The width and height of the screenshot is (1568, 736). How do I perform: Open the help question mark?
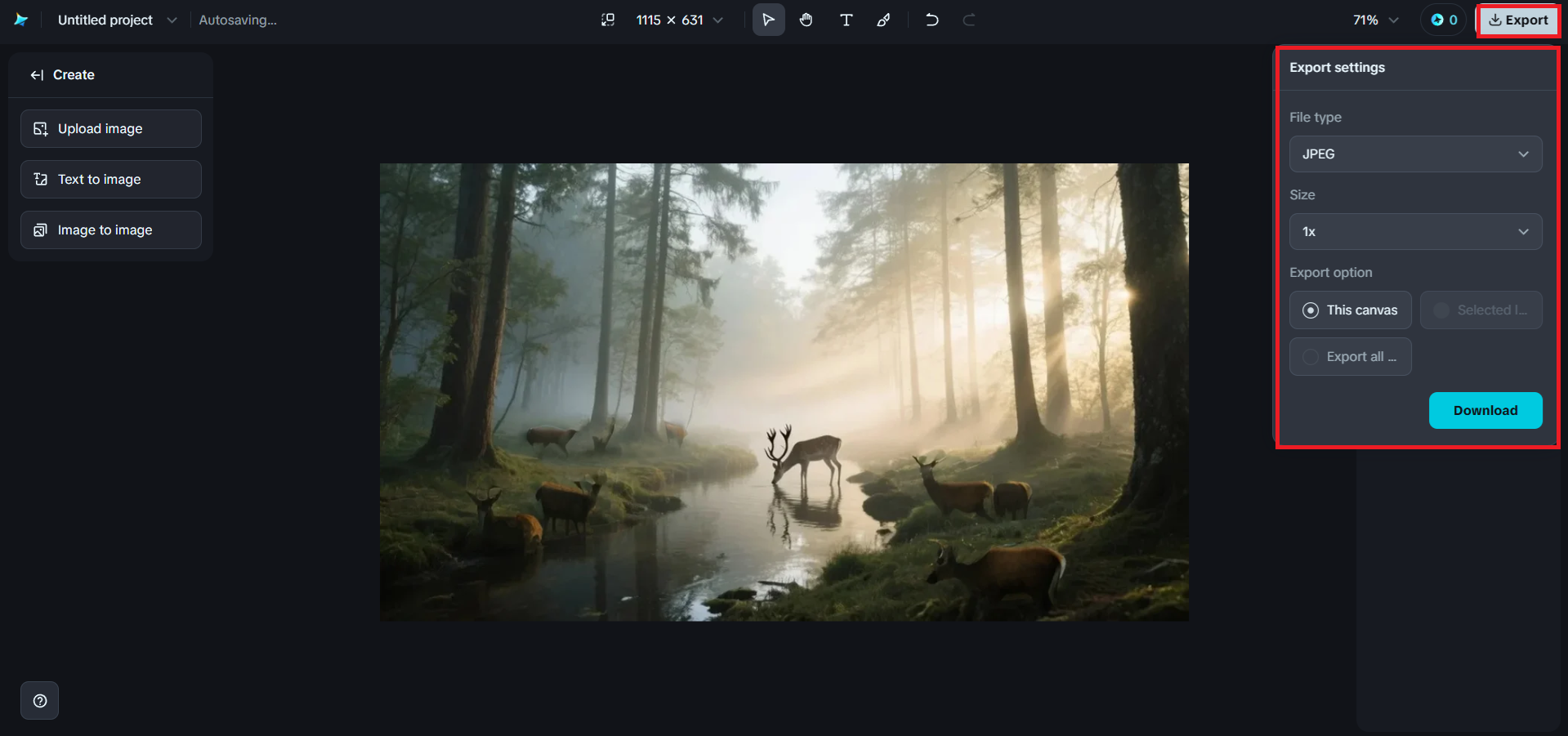pyautogui.click(x=38, y=700)
